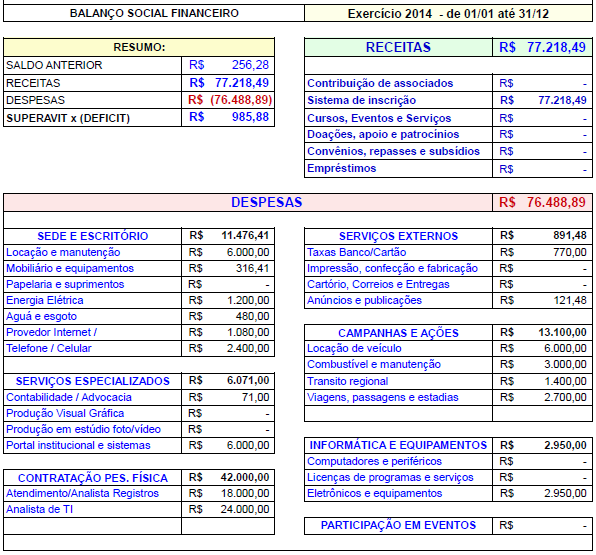
Task: Select Energia Elétrica label
Action: coord(45,300)
